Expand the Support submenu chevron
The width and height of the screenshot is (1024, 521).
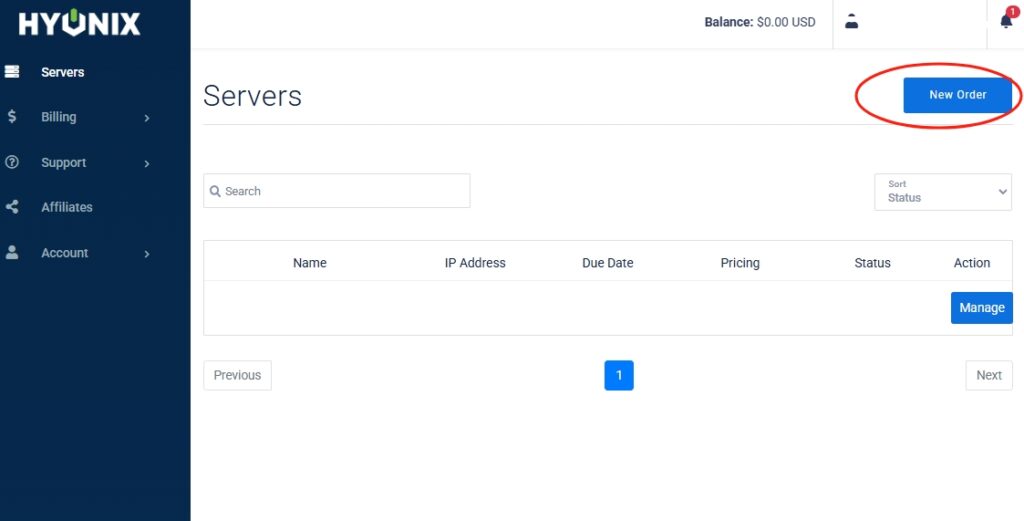[147, 163]
